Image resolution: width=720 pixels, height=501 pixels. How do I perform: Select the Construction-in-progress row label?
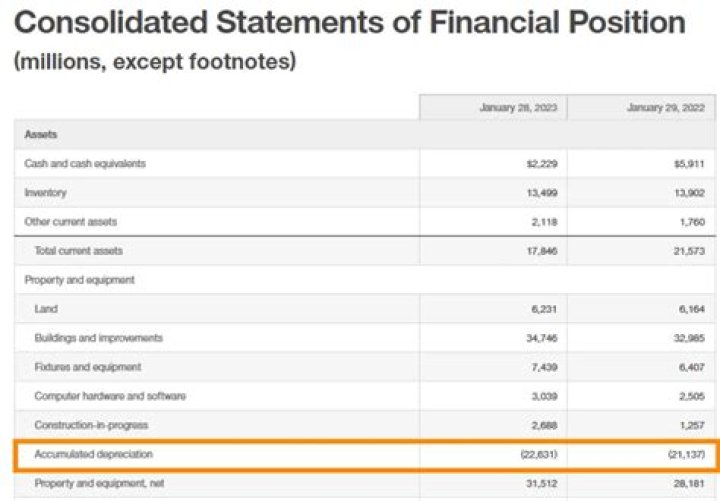coord(89,425)
